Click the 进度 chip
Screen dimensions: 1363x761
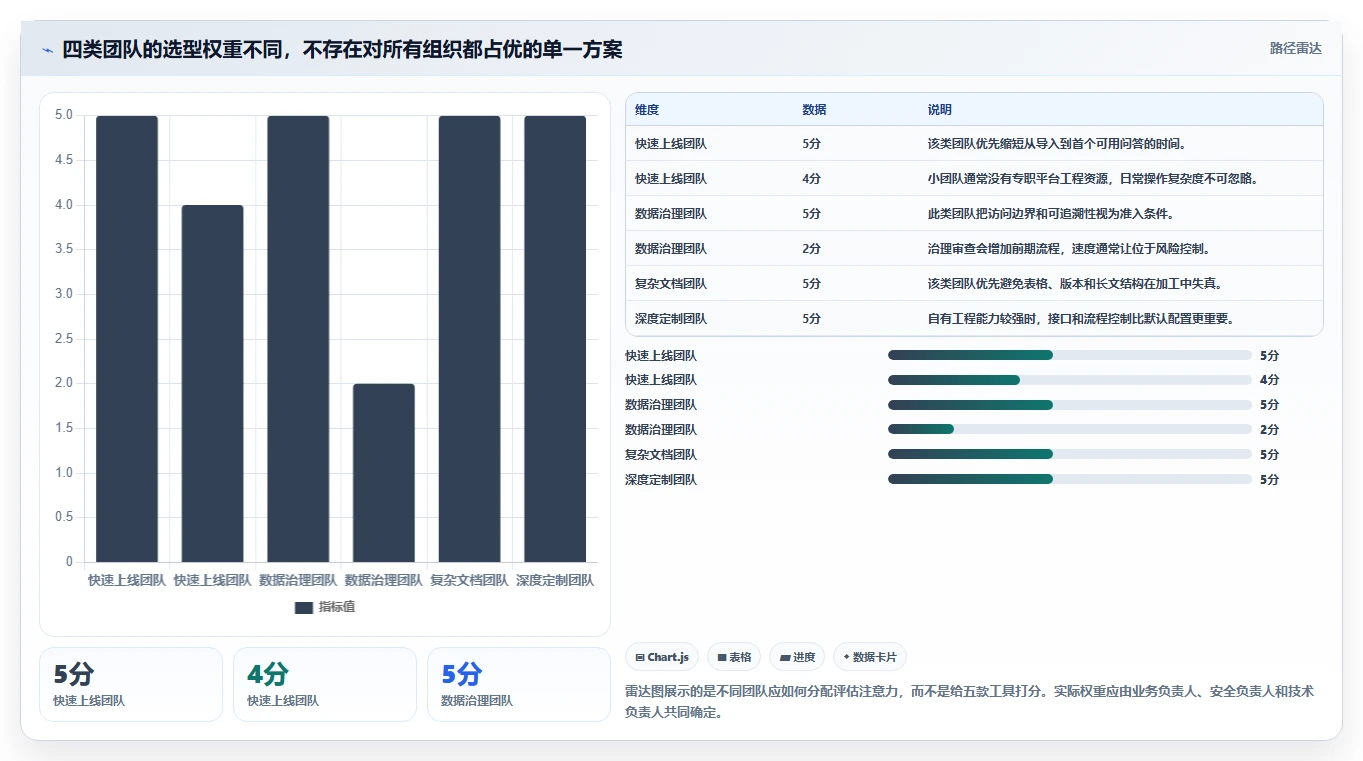coord(797,657)
